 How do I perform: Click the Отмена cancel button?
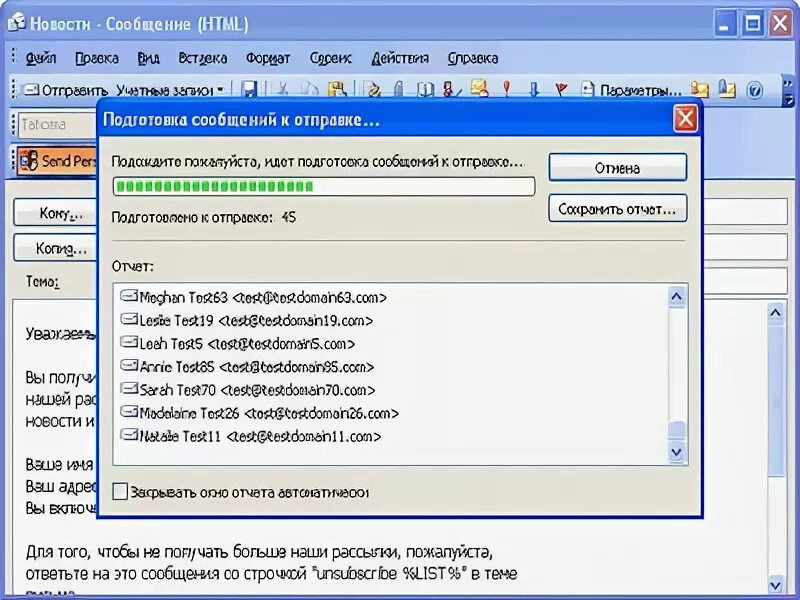click(x=617, y=167)
